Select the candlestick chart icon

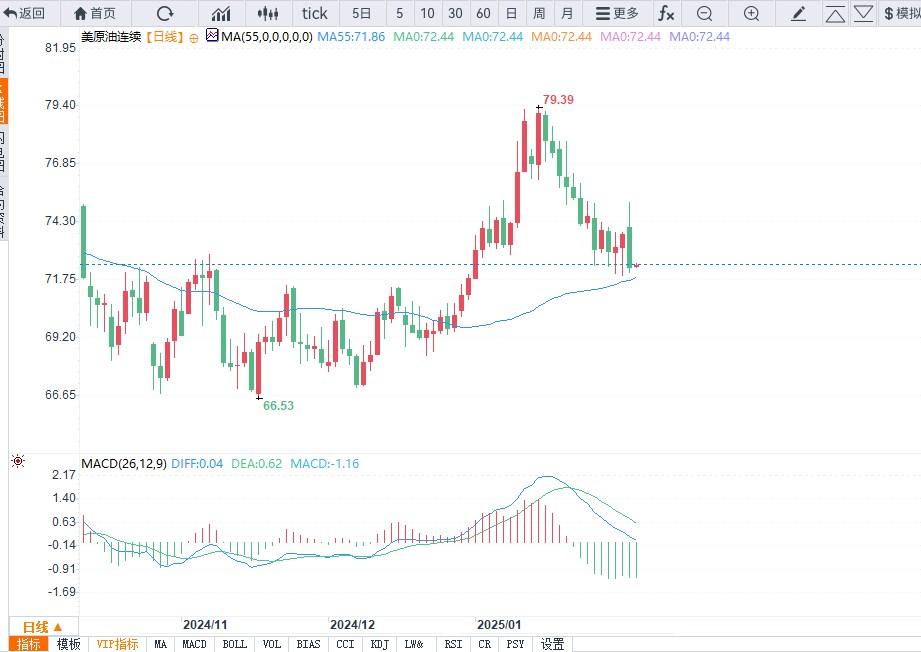[267, 13]
